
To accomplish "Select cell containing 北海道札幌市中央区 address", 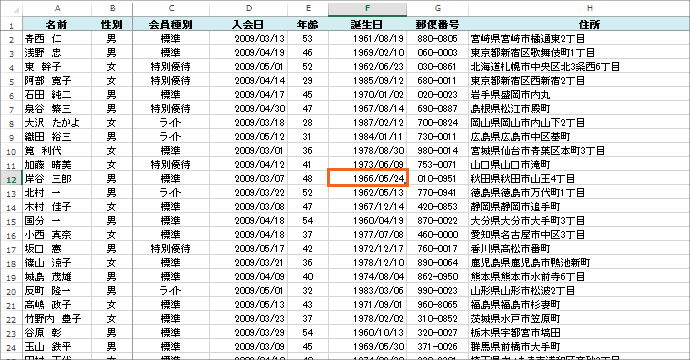I will pyautogui.click(x=579, y=66).
